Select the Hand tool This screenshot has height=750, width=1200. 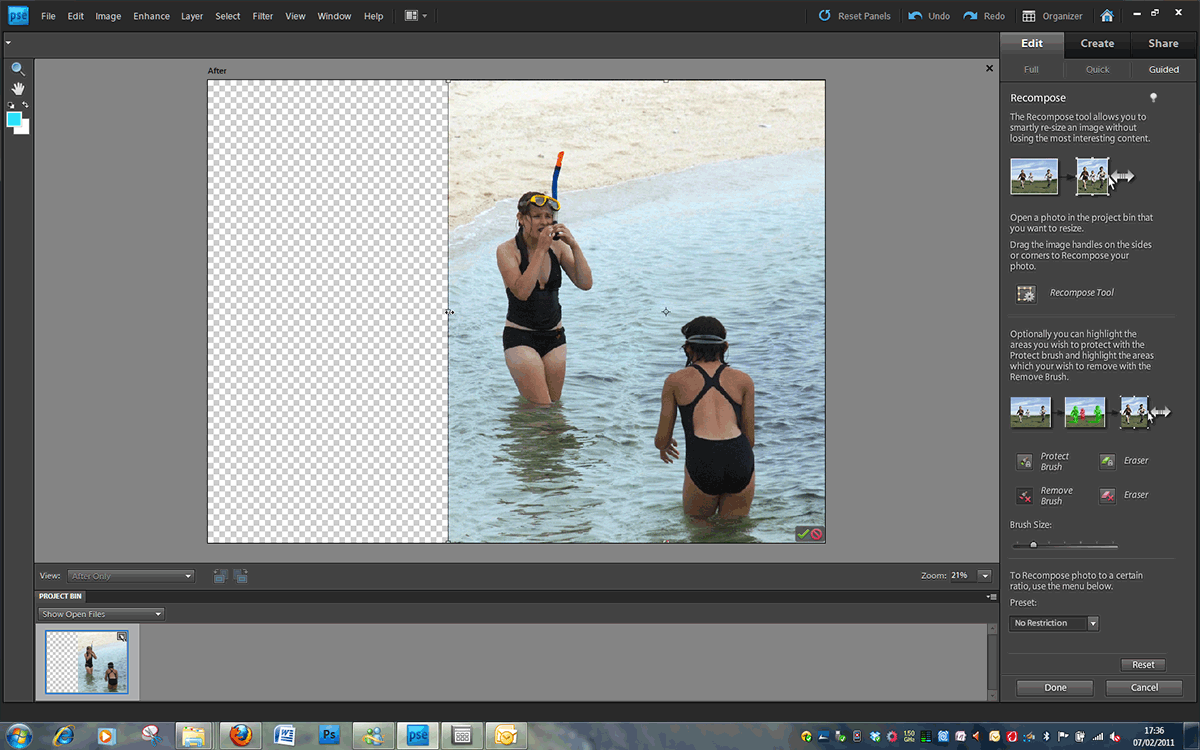pos(17,88)
